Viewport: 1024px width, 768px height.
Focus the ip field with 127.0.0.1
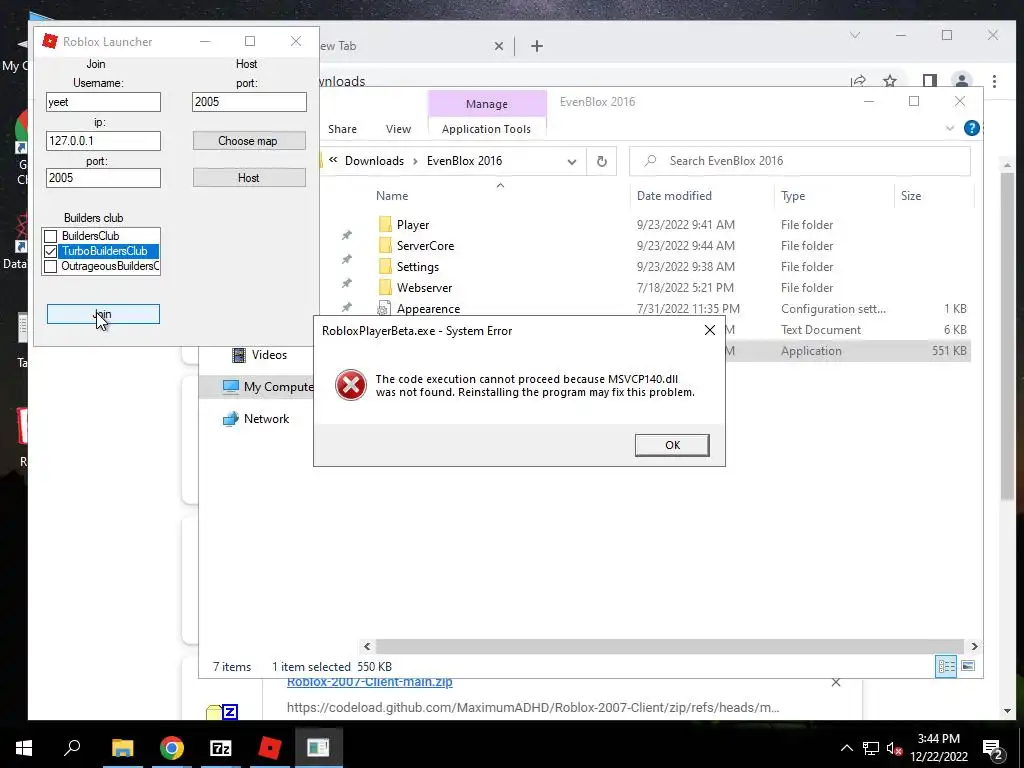coord(103,140)
